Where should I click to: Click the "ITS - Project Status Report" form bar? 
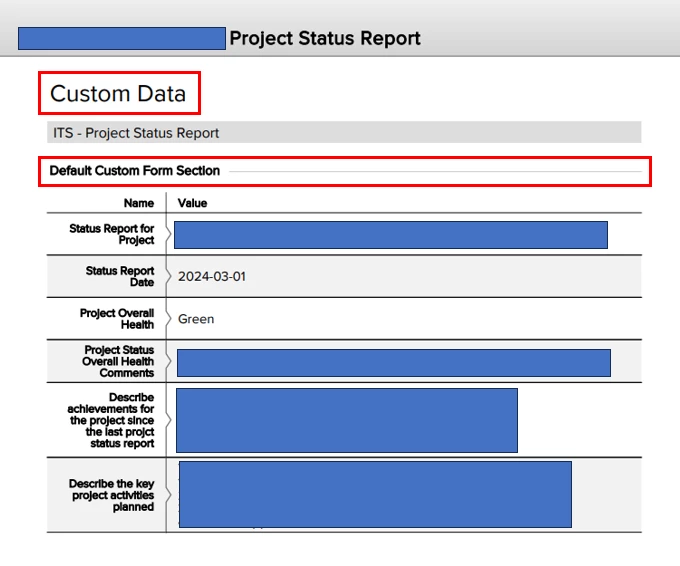click(x=344, y=132)
